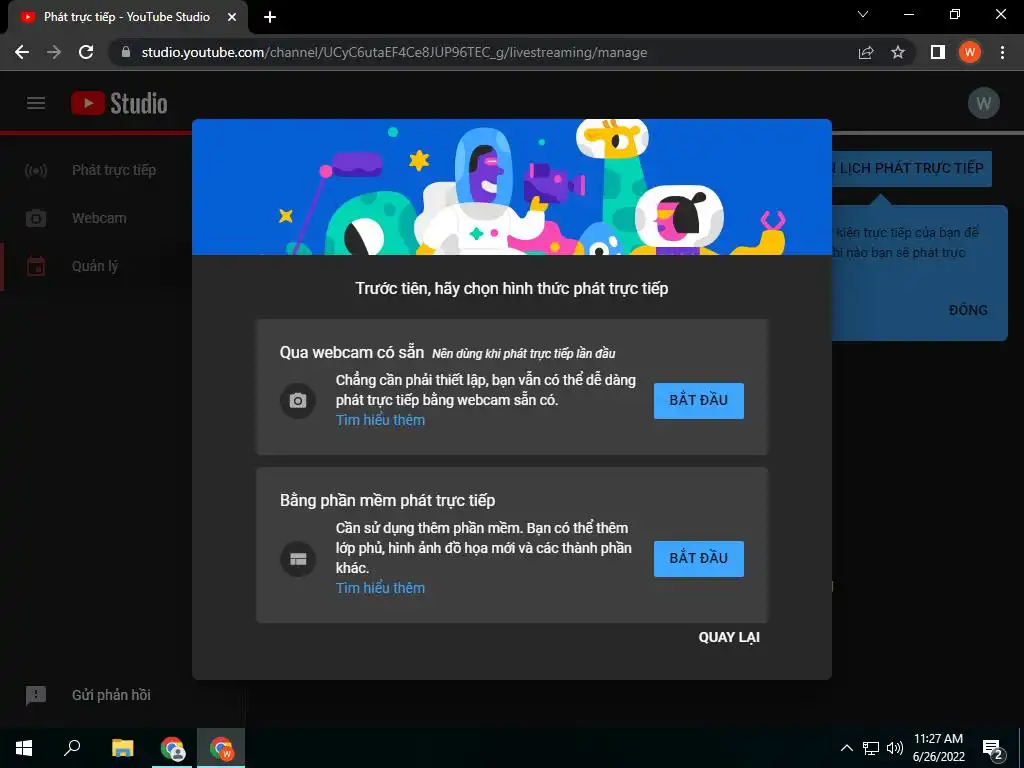Screen dimensions: 1024x768
Task: Start streaming with streaming software
Action: (699, 558)
